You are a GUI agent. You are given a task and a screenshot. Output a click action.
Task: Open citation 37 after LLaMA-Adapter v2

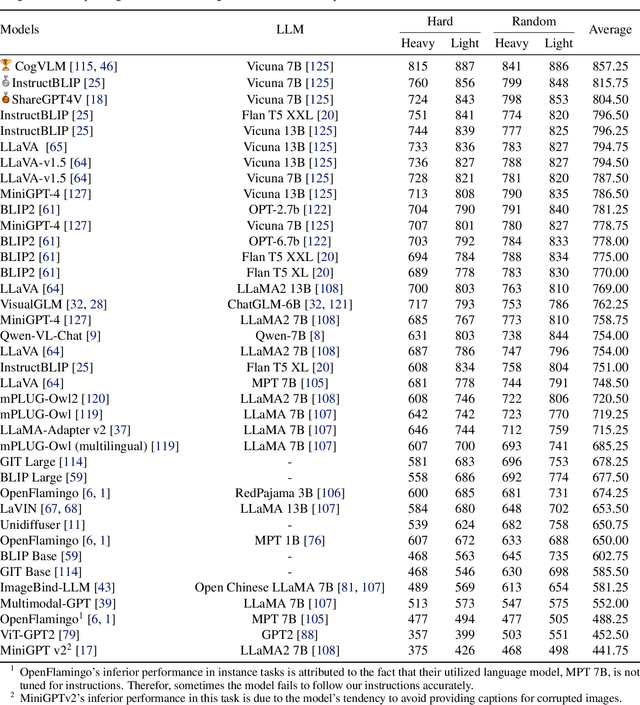[x=120, y=430]
